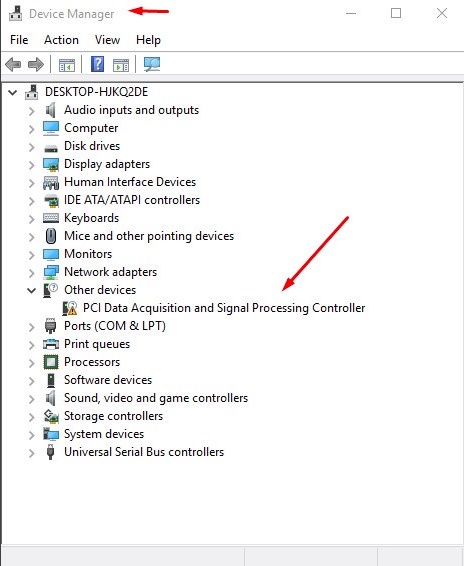Click the Display adapters icon
This screenshot has width=464, height=566.
51,164
